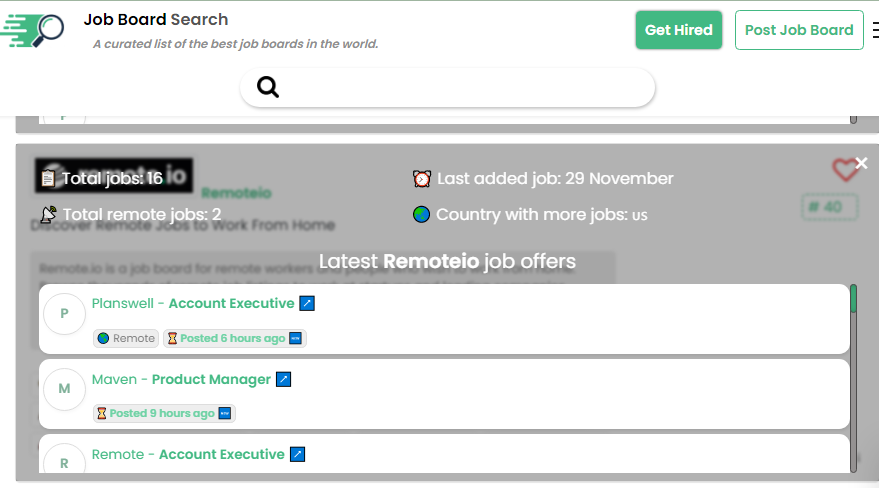This screenshot has width=879, height=488.
Task: Click the Planswell avatar circle with P
Action: pos(65,314)
